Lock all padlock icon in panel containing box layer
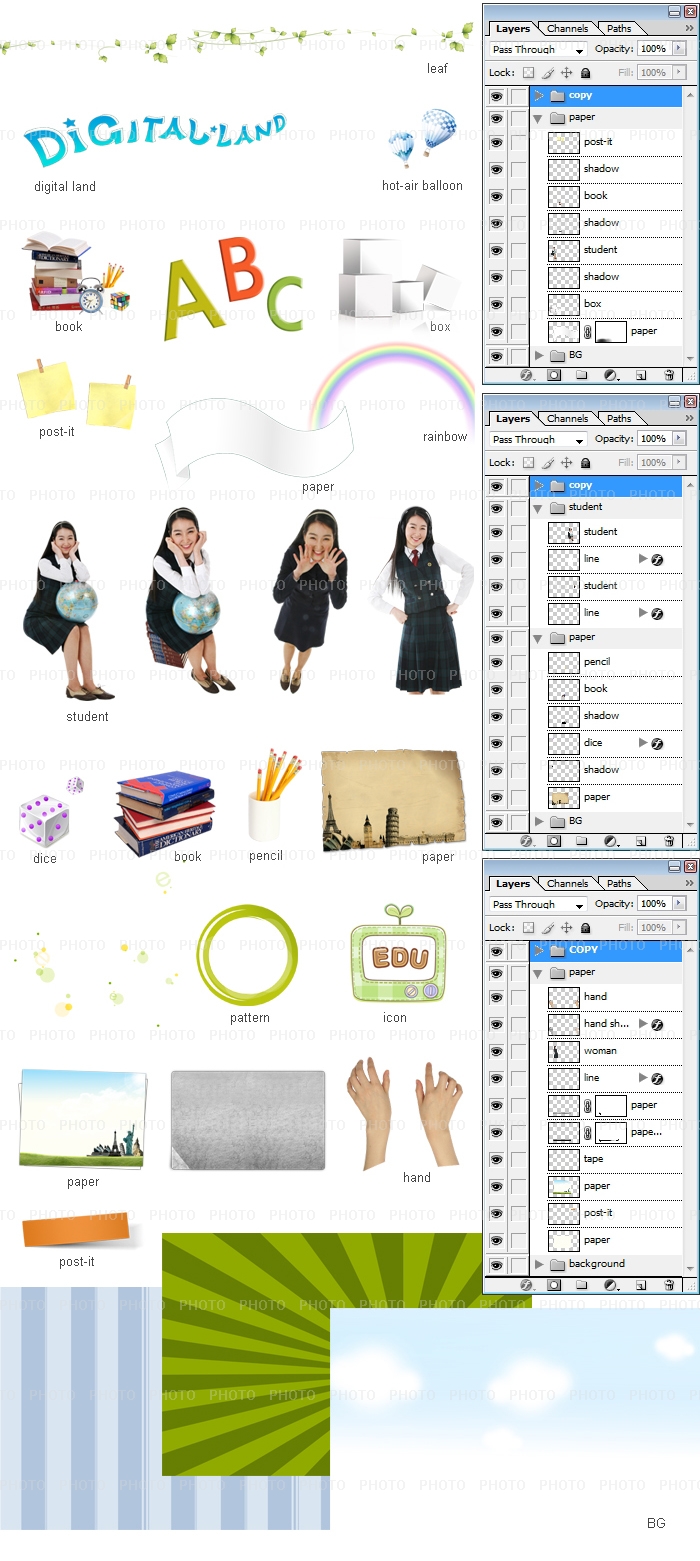This screenshot has height=1561, width=700. [x=586, y=73]
